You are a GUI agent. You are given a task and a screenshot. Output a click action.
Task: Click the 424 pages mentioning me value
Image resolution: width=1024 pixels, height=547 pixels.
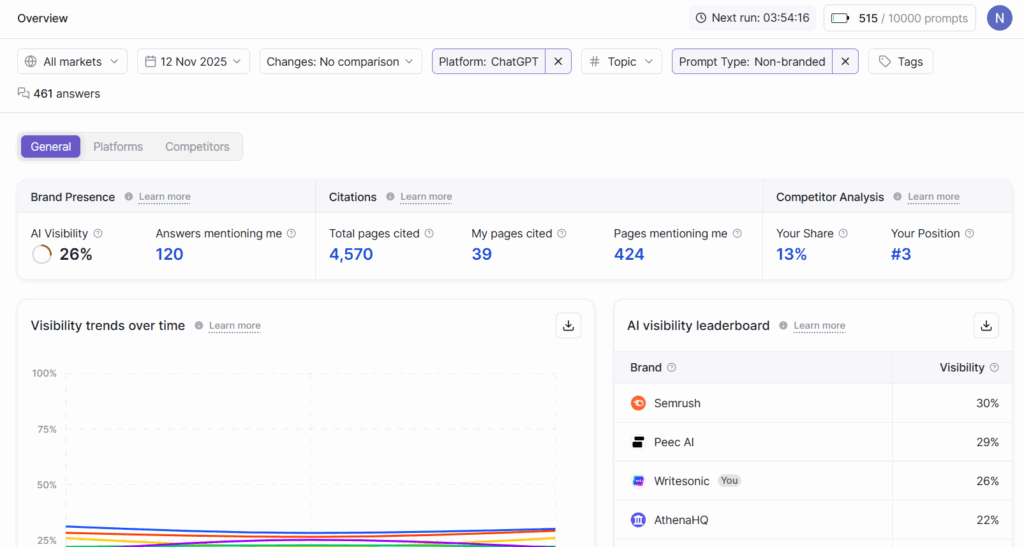click(x=629, y=255)
